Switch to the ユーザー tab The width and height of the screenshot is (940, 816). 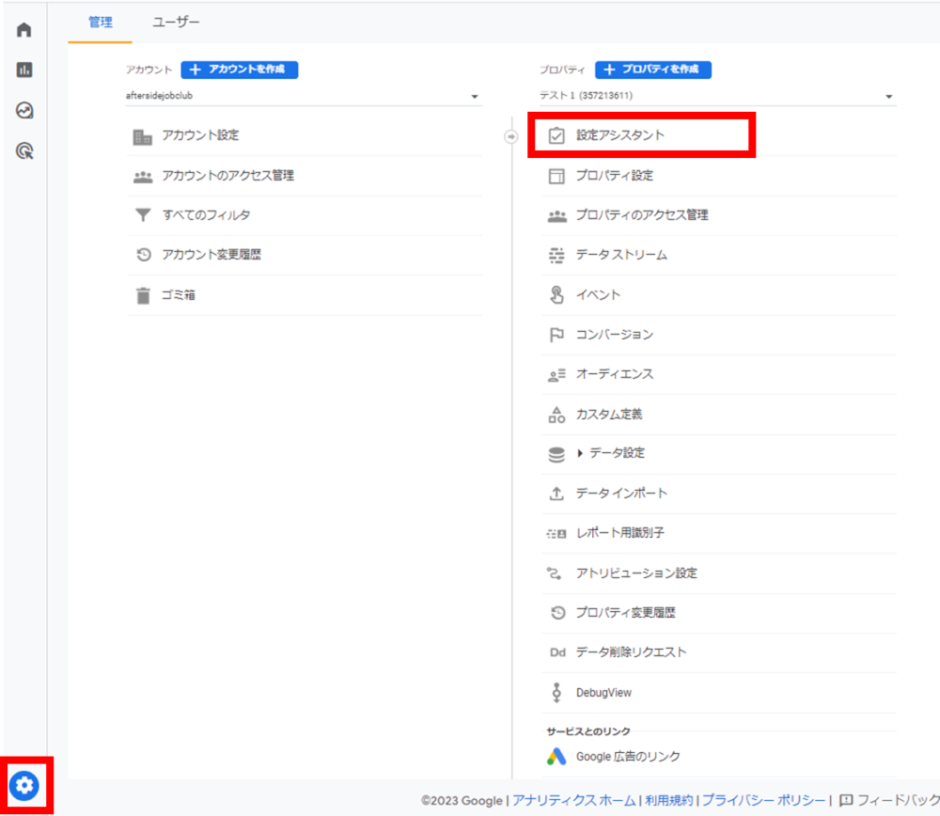(x=176, y=22)
